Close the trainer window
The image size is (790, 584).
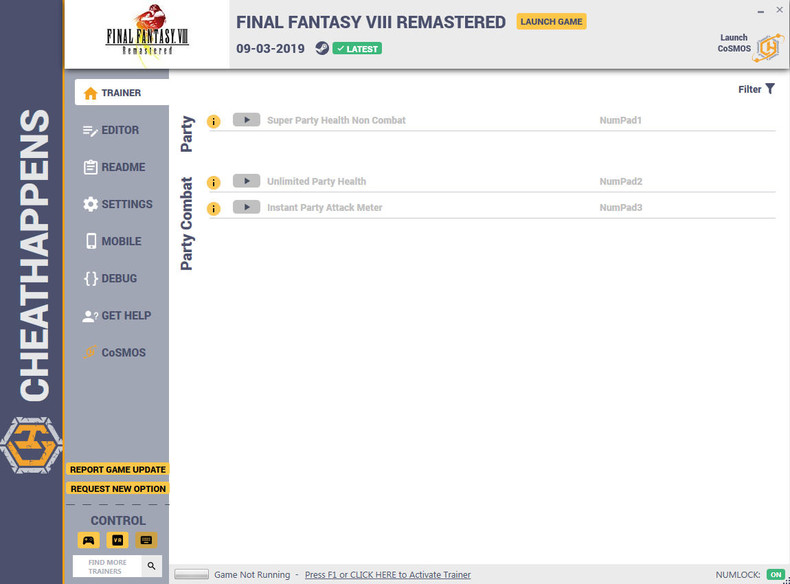pyautogui.click(x=779, y=10)
